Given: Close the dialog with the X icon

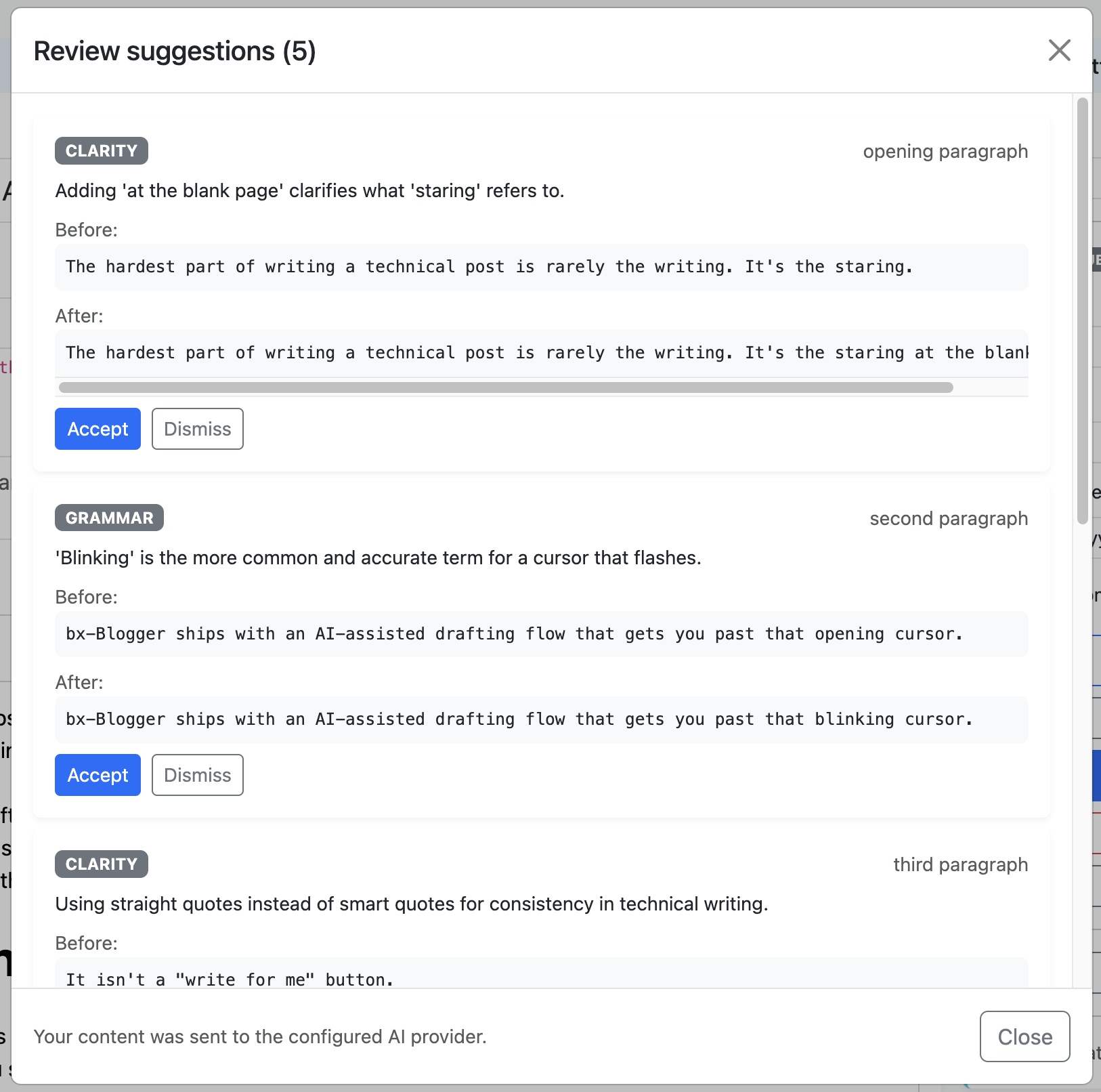Looking at the screenshot, I should pyautogui.click(x=1059, y=50).
